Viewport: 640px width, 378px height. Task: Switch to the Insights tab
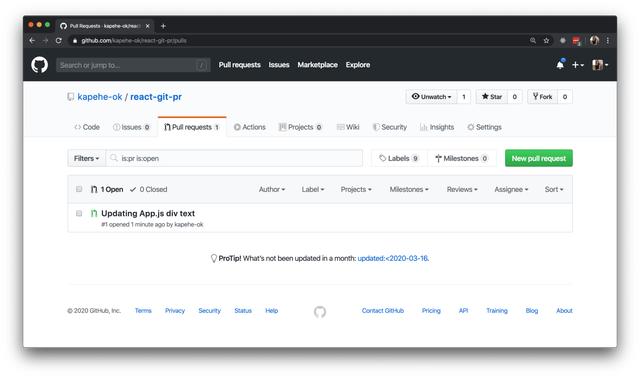coord(437,127)
